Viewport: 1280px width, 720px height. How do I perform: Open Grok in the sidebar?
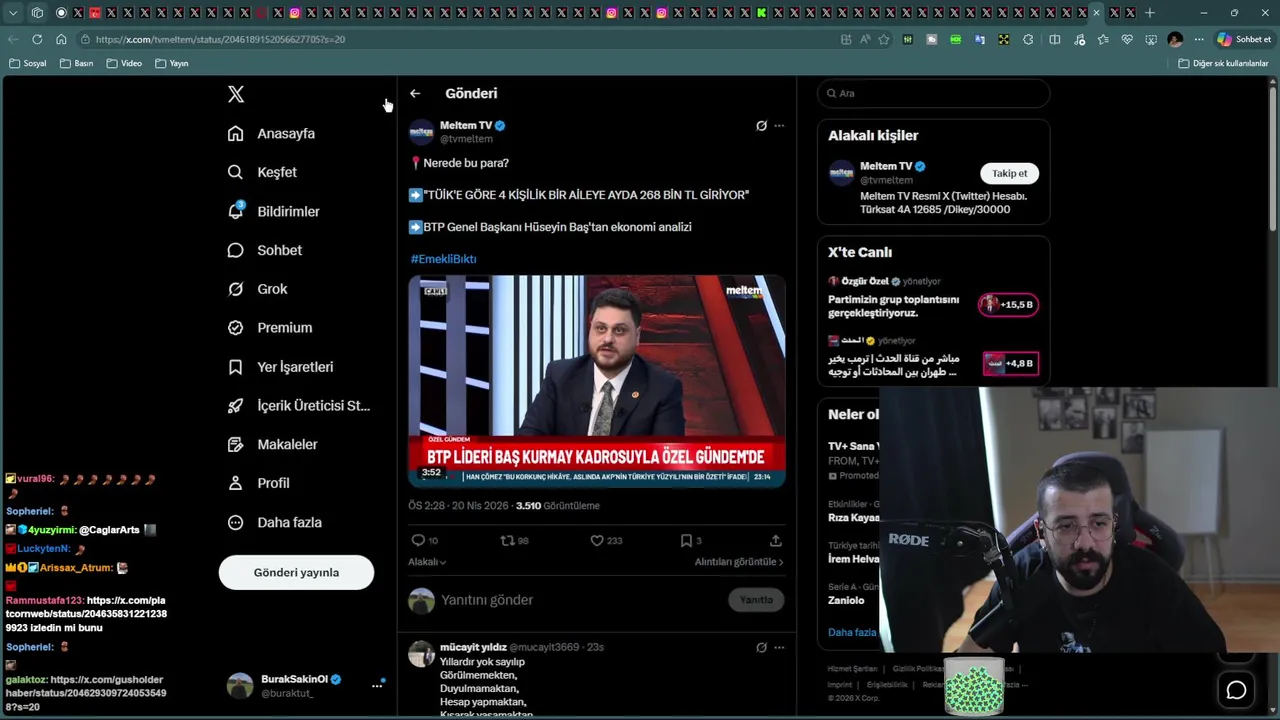[257, 289]
